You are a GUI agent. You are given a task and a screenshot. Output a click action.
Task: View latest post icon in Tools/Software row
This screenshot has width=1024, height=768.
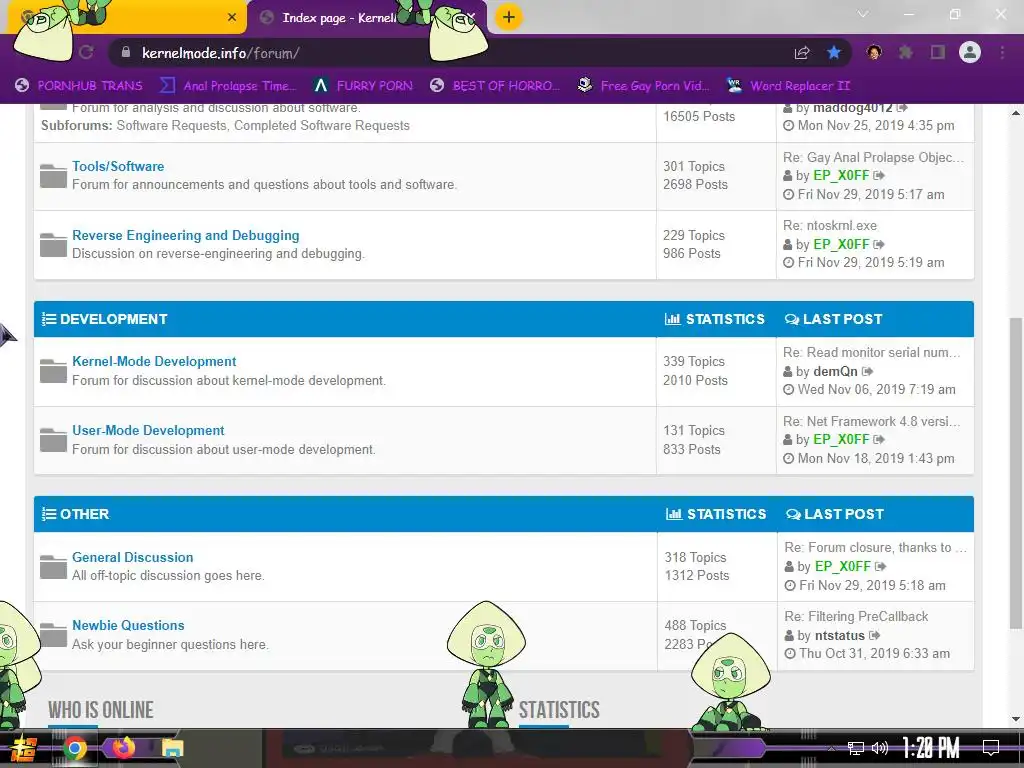click(x=879, y=176)
